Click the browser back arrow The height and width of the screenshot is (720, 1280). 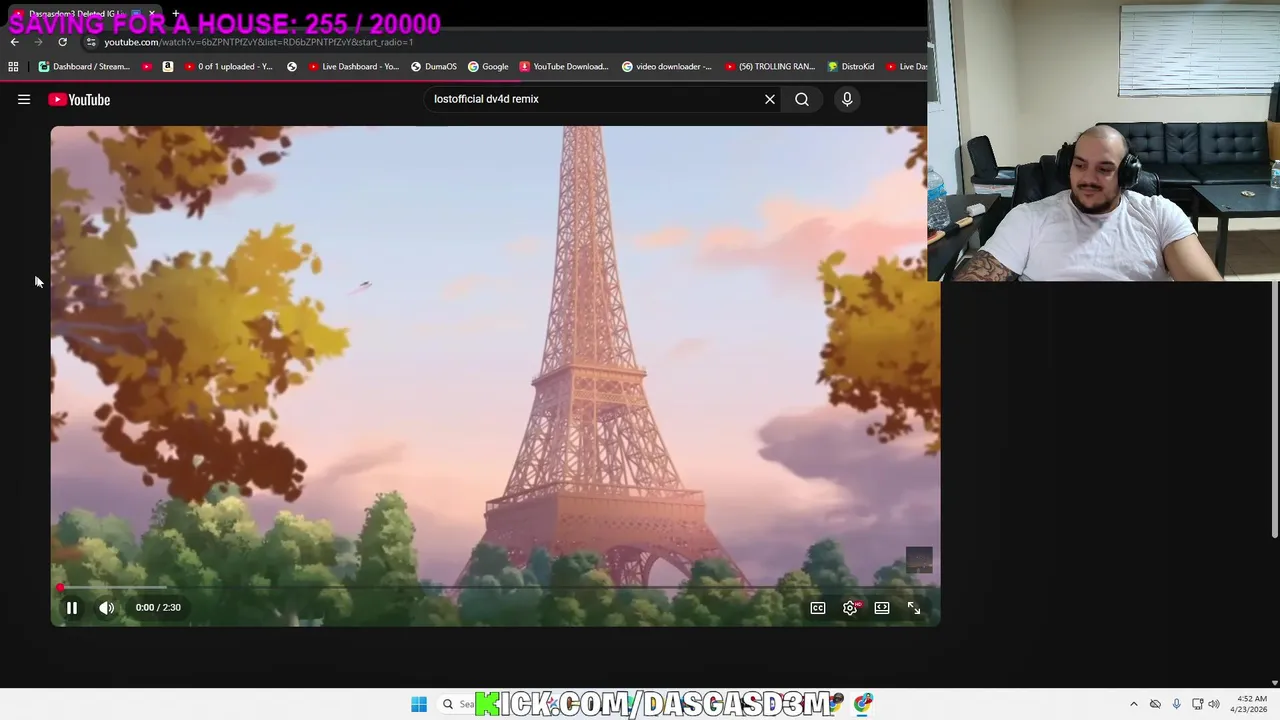coord(14,42)
